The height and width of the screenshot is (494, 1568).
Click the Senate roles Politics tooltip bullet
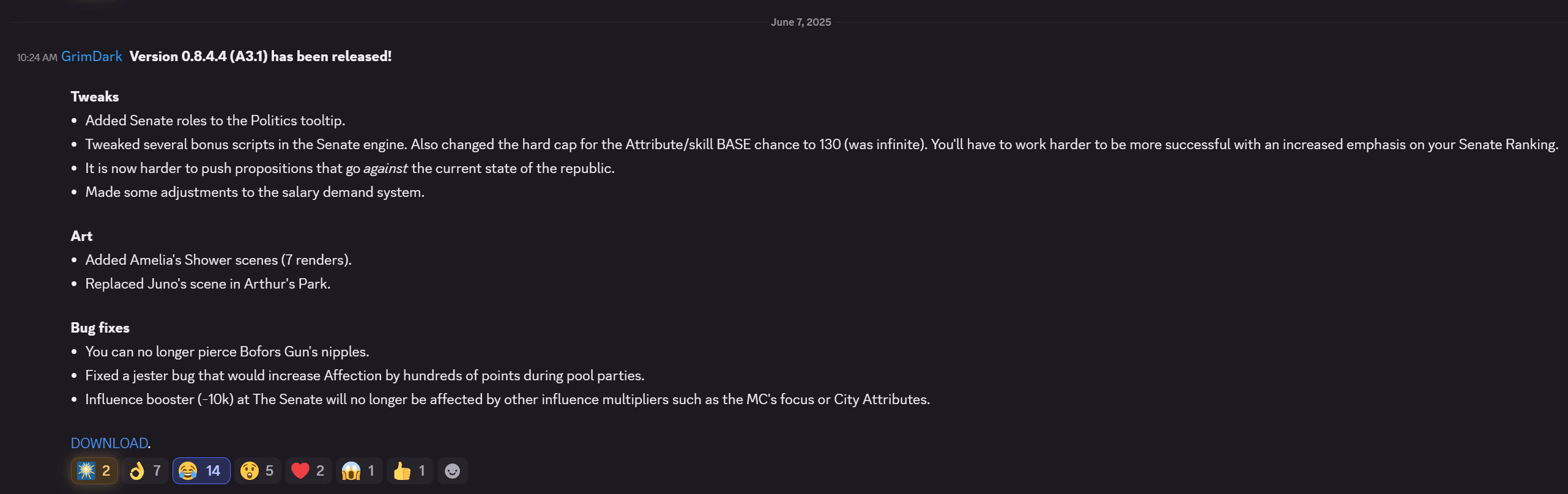point(215,120)
